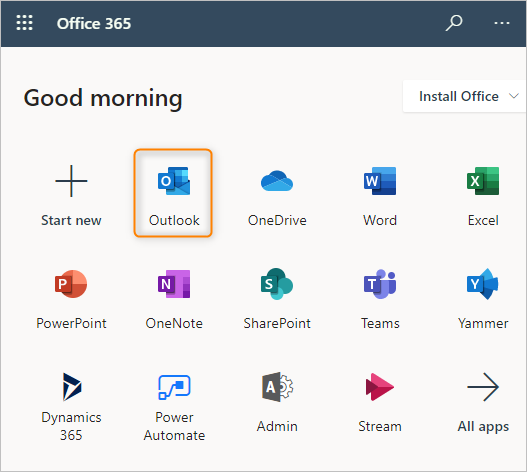Launch the Outlook app
The image size is (527, 472).
coord(173,193)
